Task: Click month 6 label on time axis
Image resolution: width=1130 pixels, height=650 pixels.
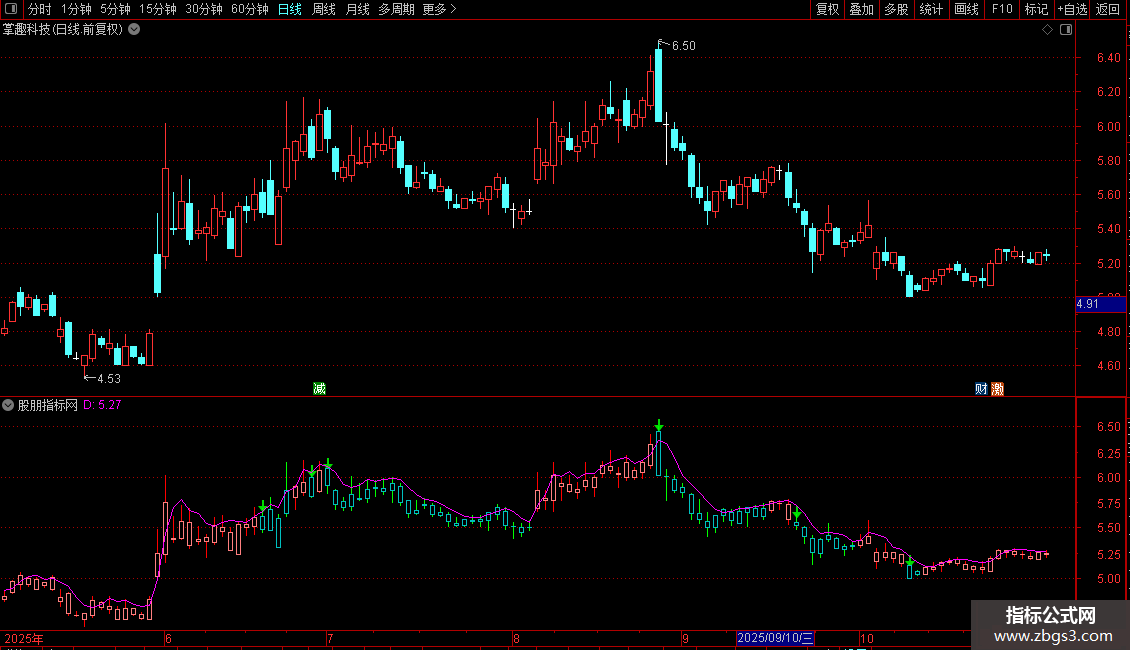Action: tap(168, 638)
